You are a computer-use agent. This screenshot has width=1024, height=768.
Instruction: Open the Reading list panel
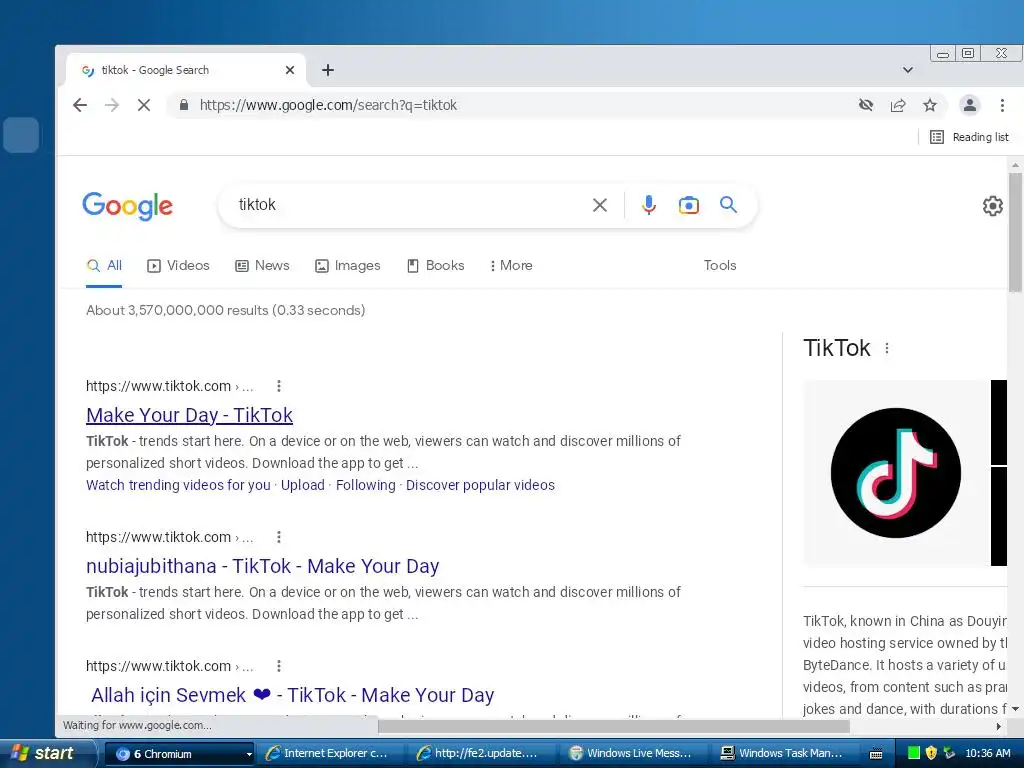point(969,137)
